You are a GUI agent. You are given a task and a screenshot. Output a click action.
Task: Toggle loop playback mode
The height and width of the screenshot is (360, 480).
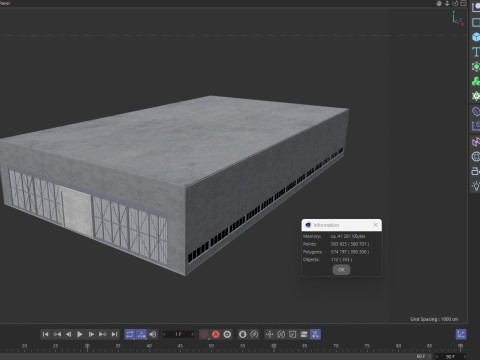(x=130, y=334)
